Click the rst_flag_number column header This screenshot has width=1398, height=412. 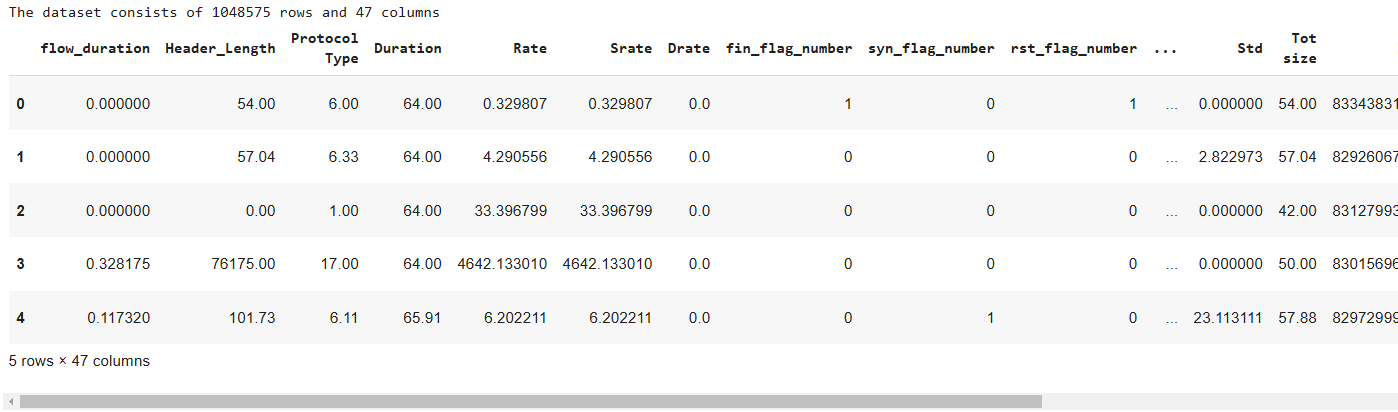click(x=1073, y=48)
